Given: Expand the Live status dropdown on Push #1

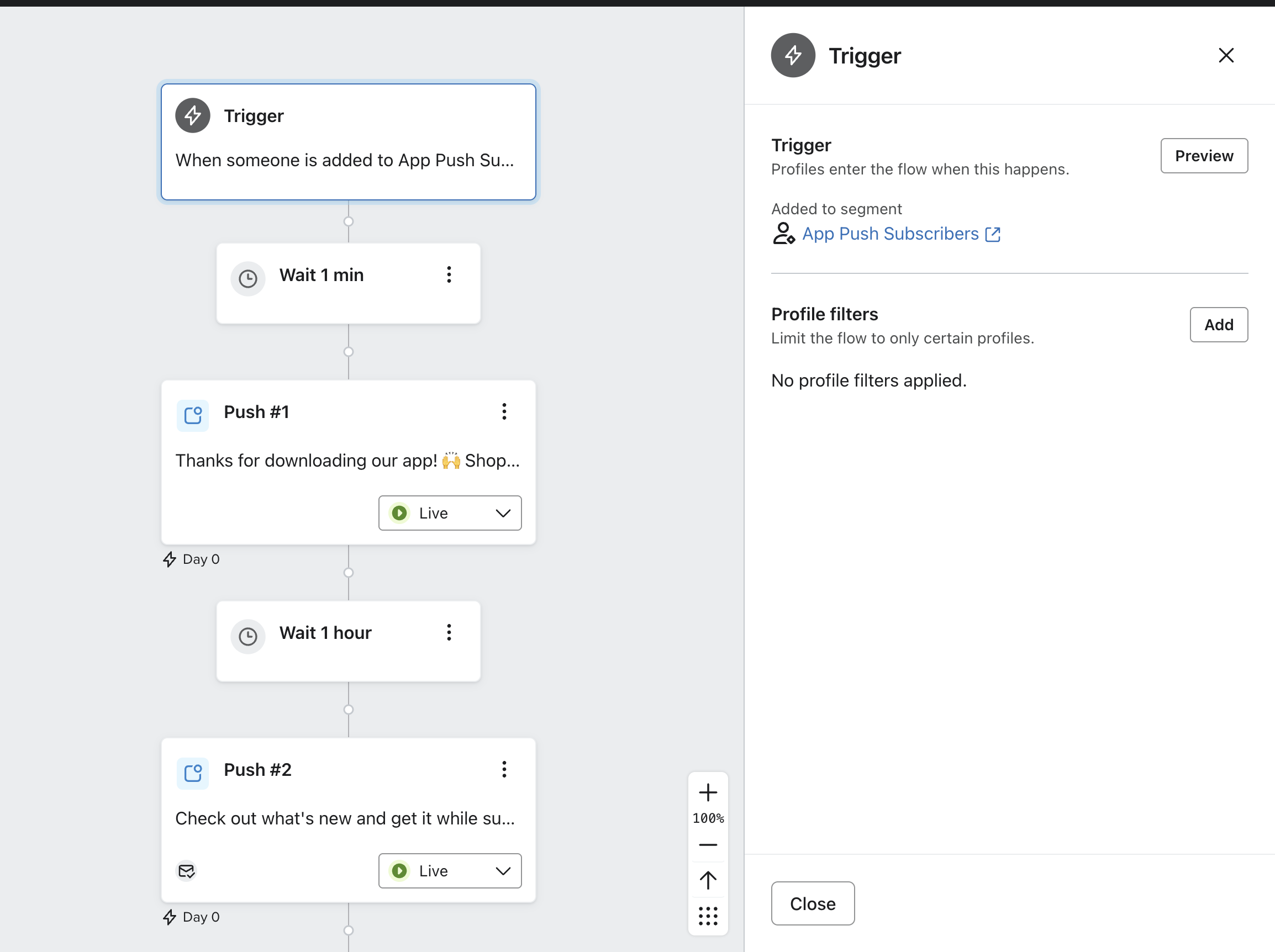Looking at the screenshot, I should (x=450, y=513).
